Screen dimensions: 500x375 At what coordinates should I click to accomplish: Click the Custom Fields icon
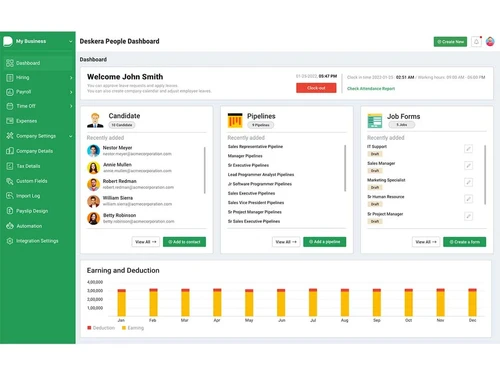[x=10, y=181]
